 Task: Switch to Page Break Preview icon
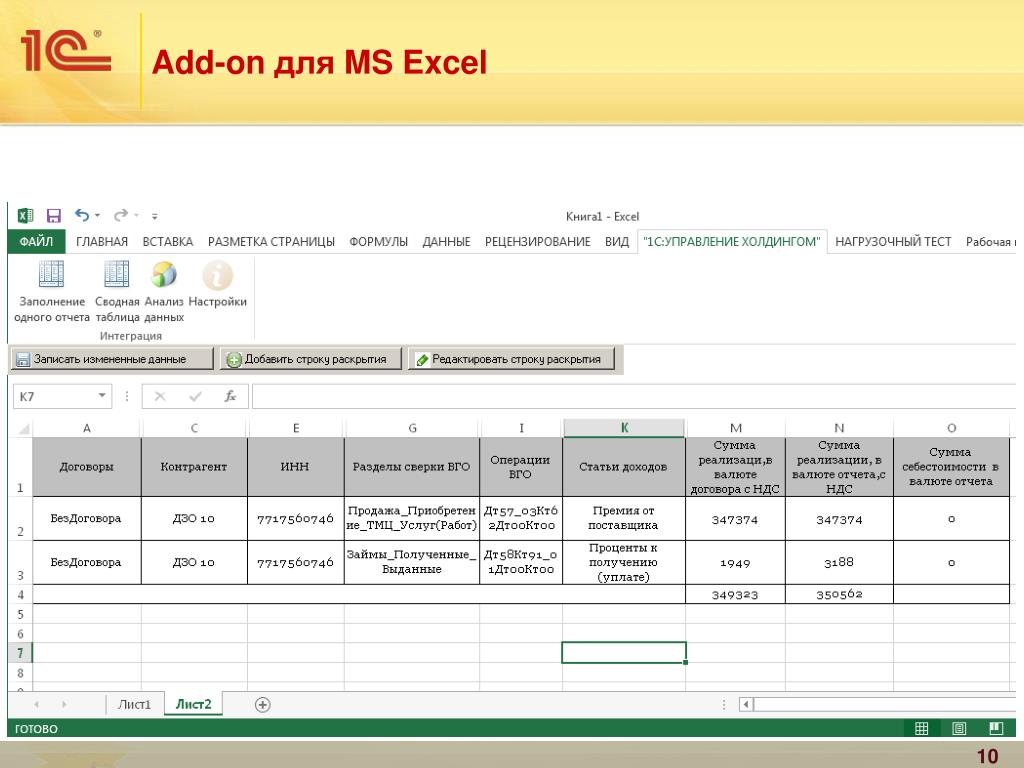[x=996, y=728]
